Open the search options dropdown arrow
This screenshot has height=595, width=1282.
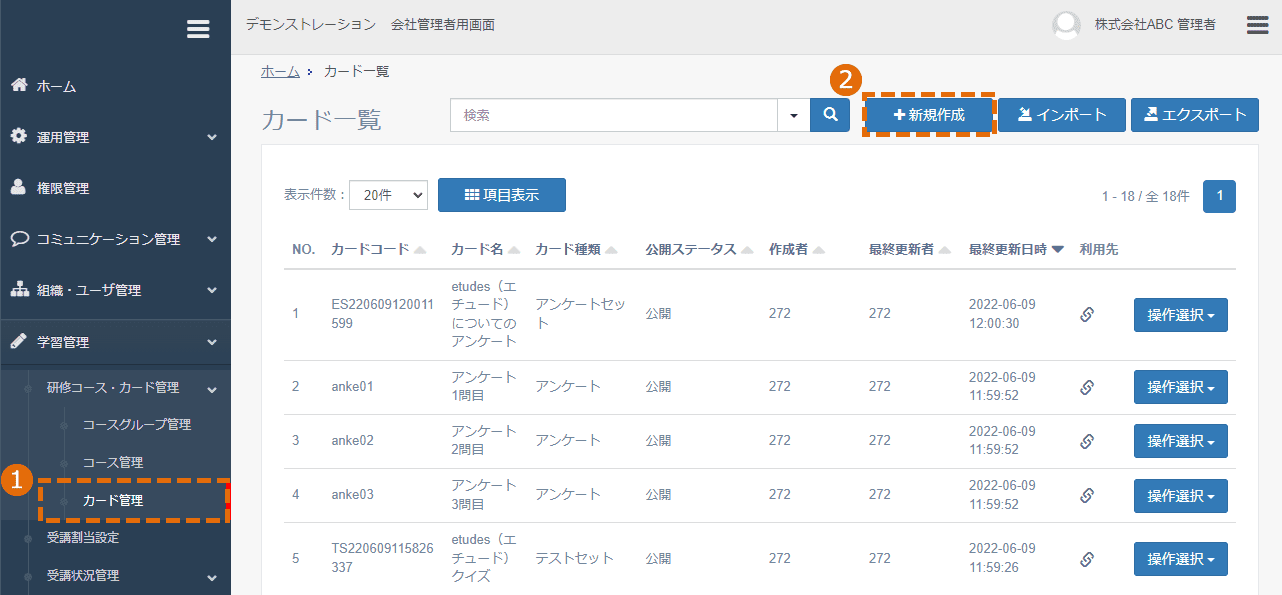click(794, 115)
